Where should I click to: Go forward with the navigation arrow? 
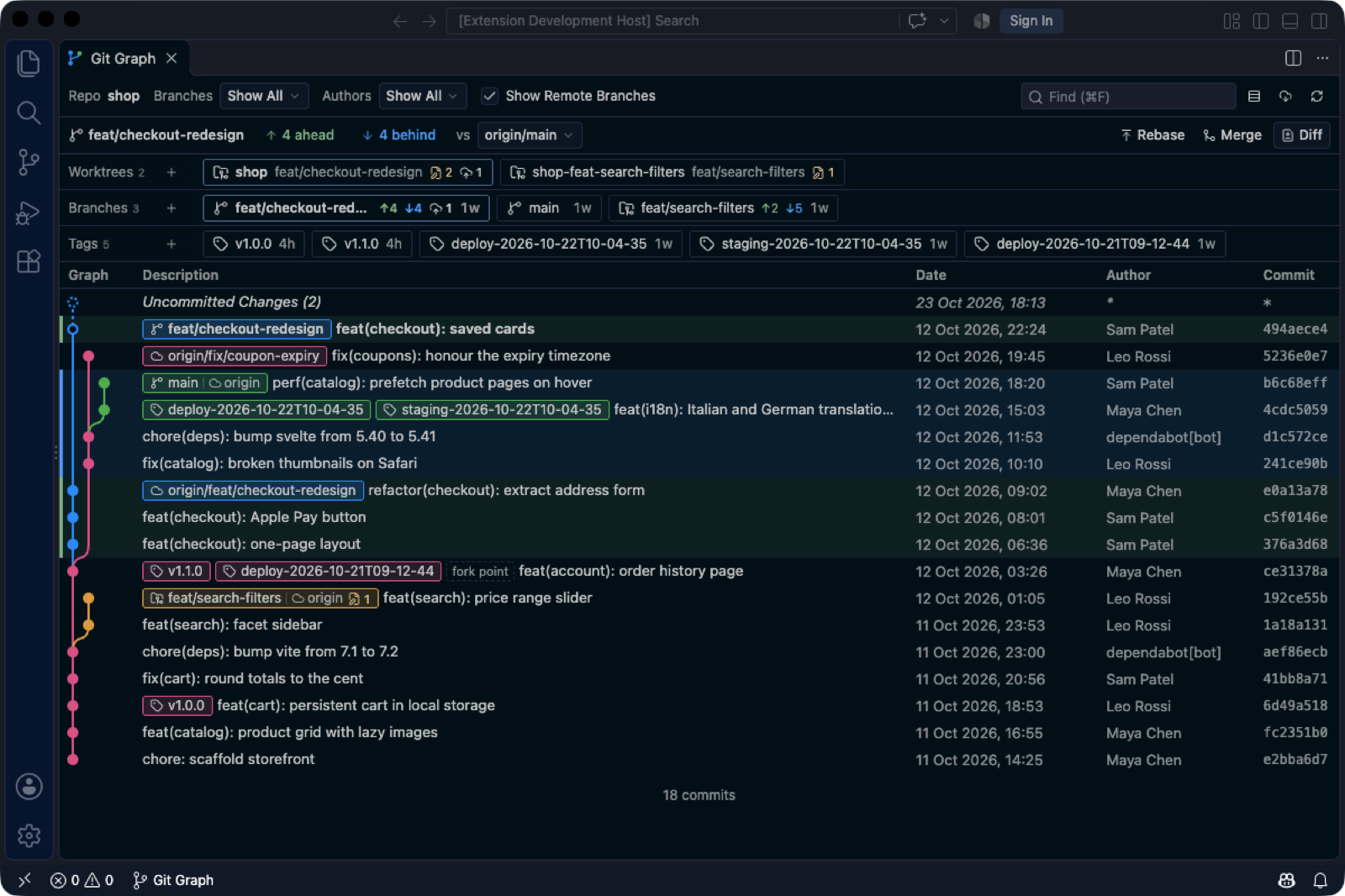coord(430,21)
